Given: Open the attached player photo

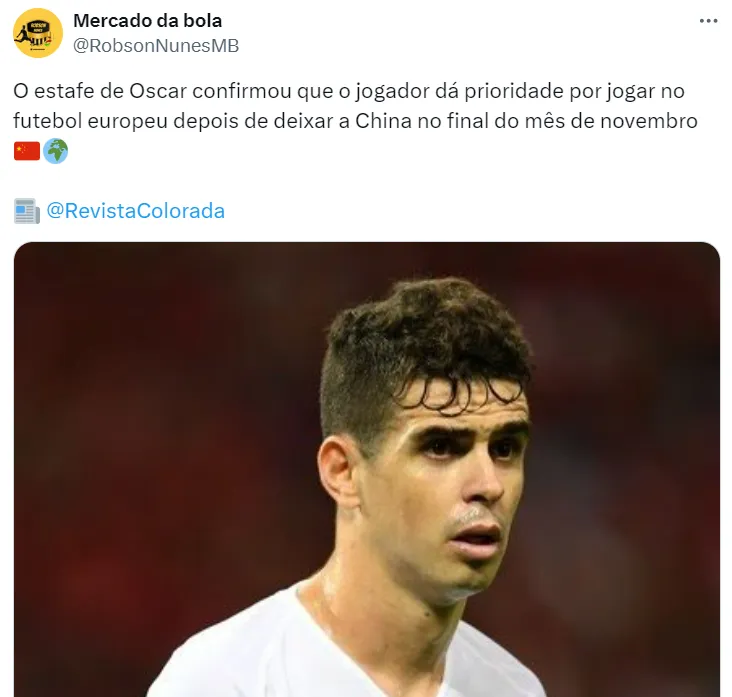Looking at the screenshot, I should [x=366, y=469].
